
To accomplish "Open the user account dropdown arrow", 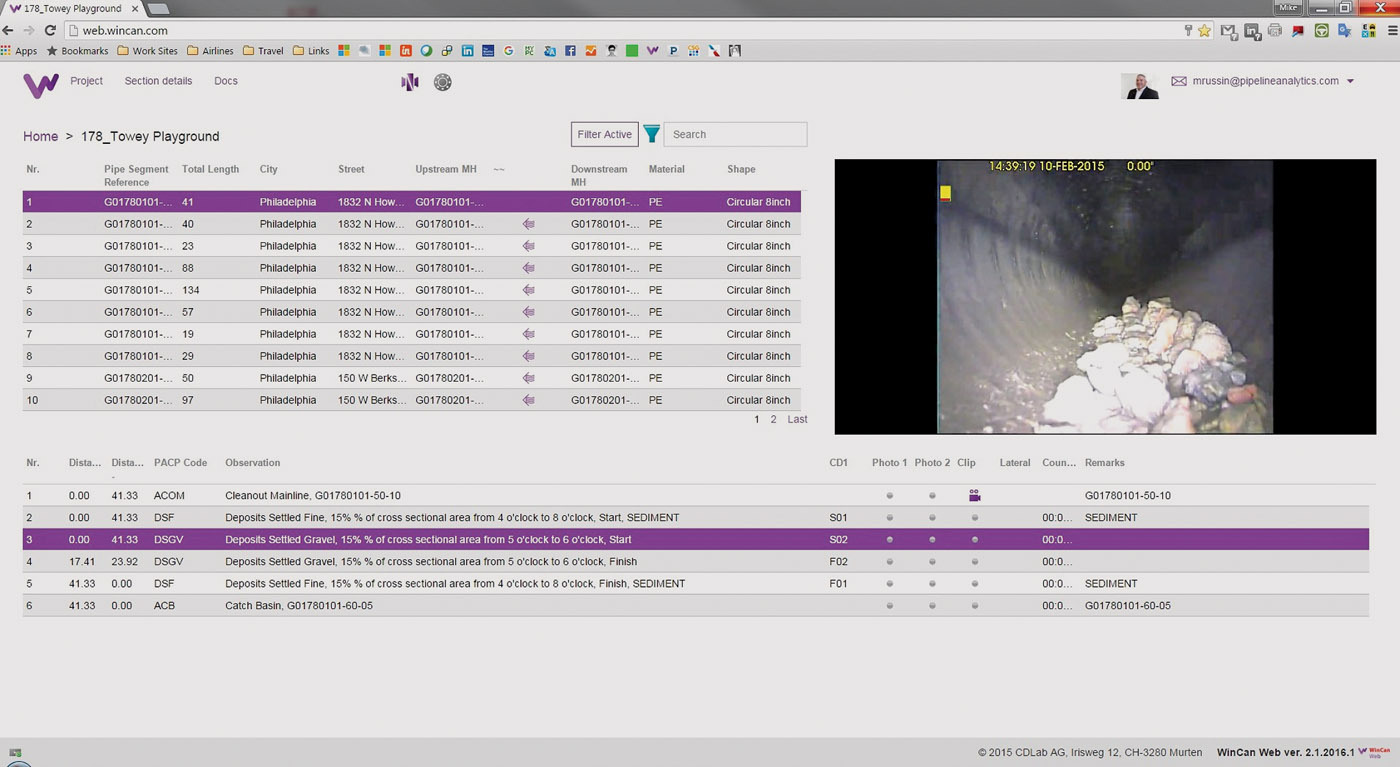I will tap(1351, 82).
